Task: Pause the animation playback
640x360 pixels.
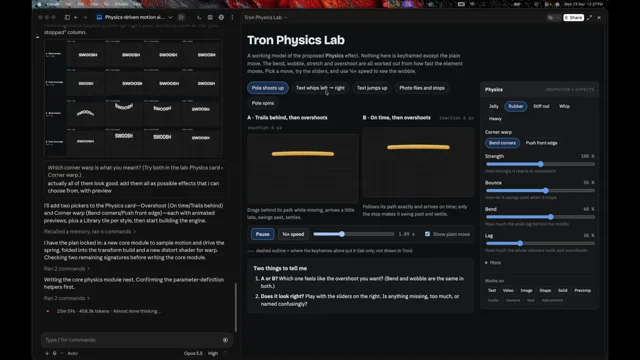Action: (x=262, y=234)
